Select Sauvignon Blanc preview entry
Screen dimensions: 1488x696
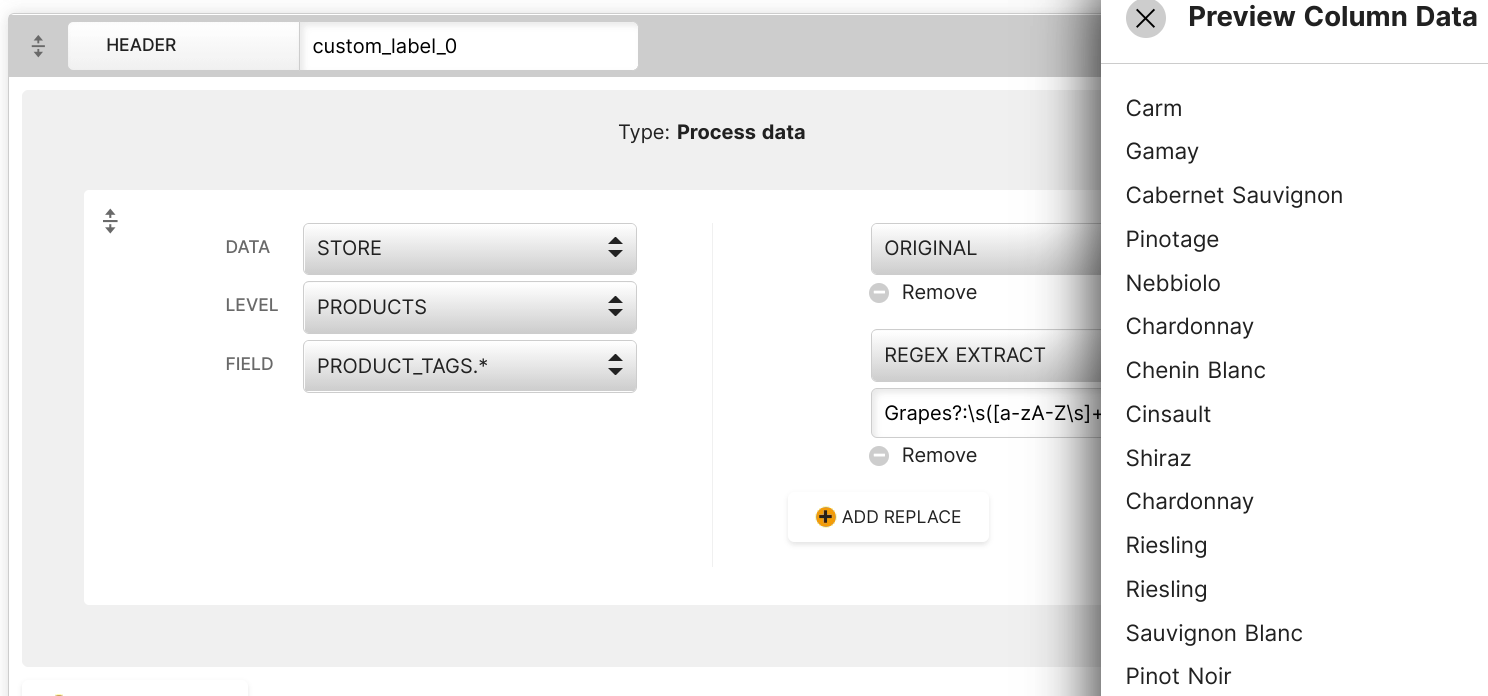[1214, 633]
